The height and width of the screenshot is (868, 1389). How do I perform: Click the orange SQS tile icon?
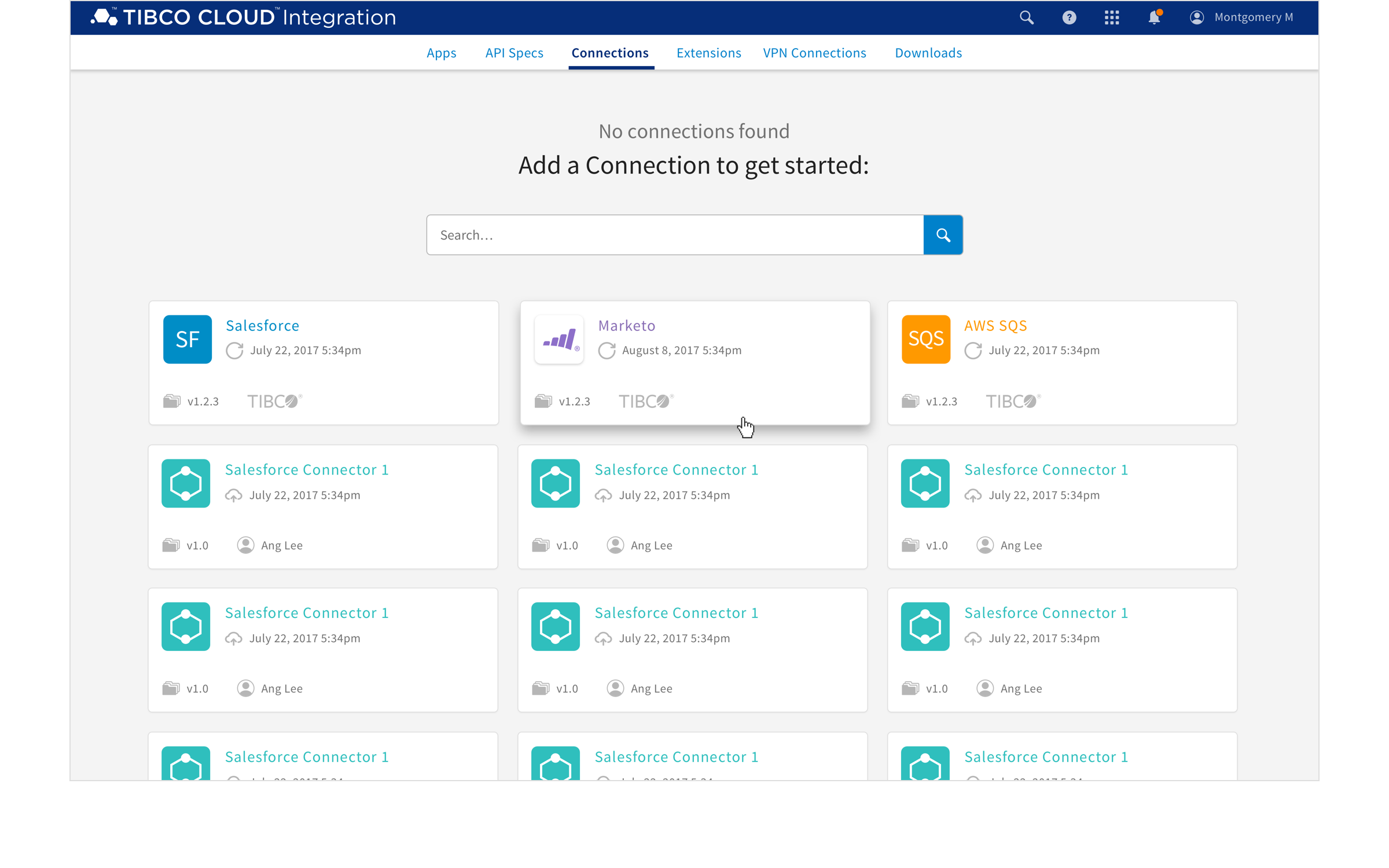926,339
